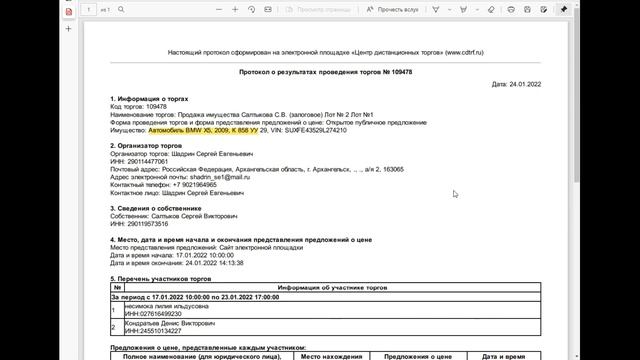Zoom in with the plus icon

click(235, 9)
